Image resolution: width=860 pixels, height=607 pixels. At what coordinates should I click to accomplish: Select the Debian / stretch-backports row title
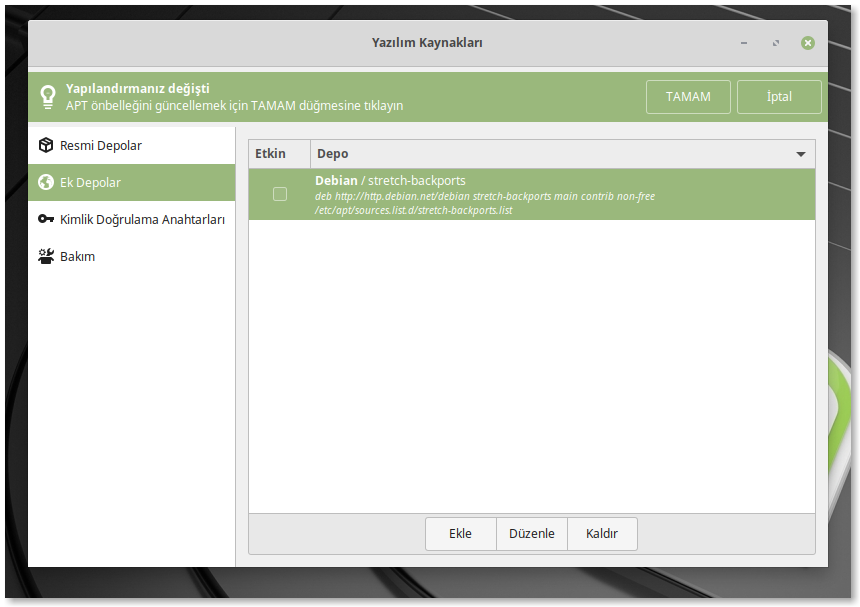point(390,180)
